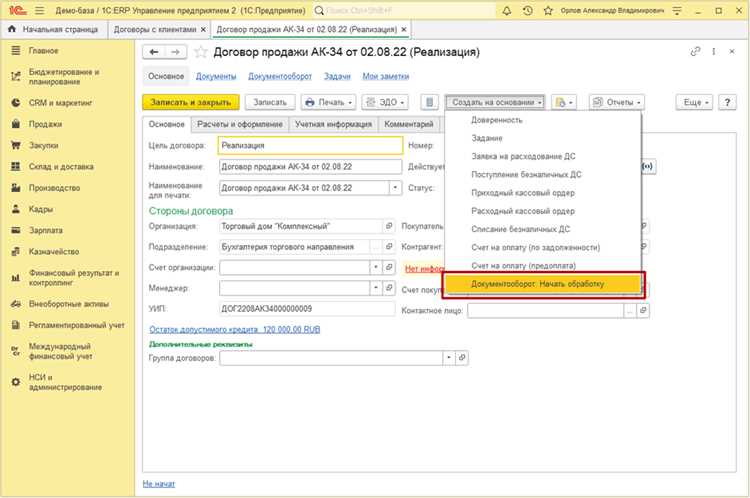Expand the ЭДО dropdown
This screenshot has height=498, width=750.
pos(385,102)
